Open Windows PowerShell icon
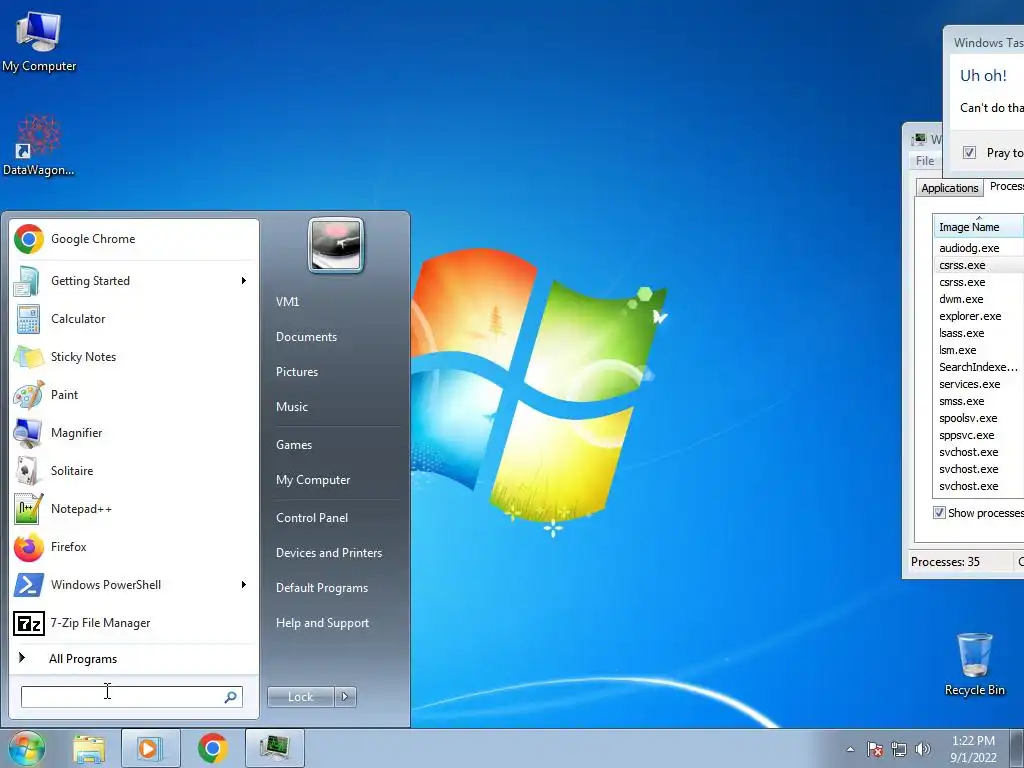This screenshot has height=768, width=1024. (28, 585)
